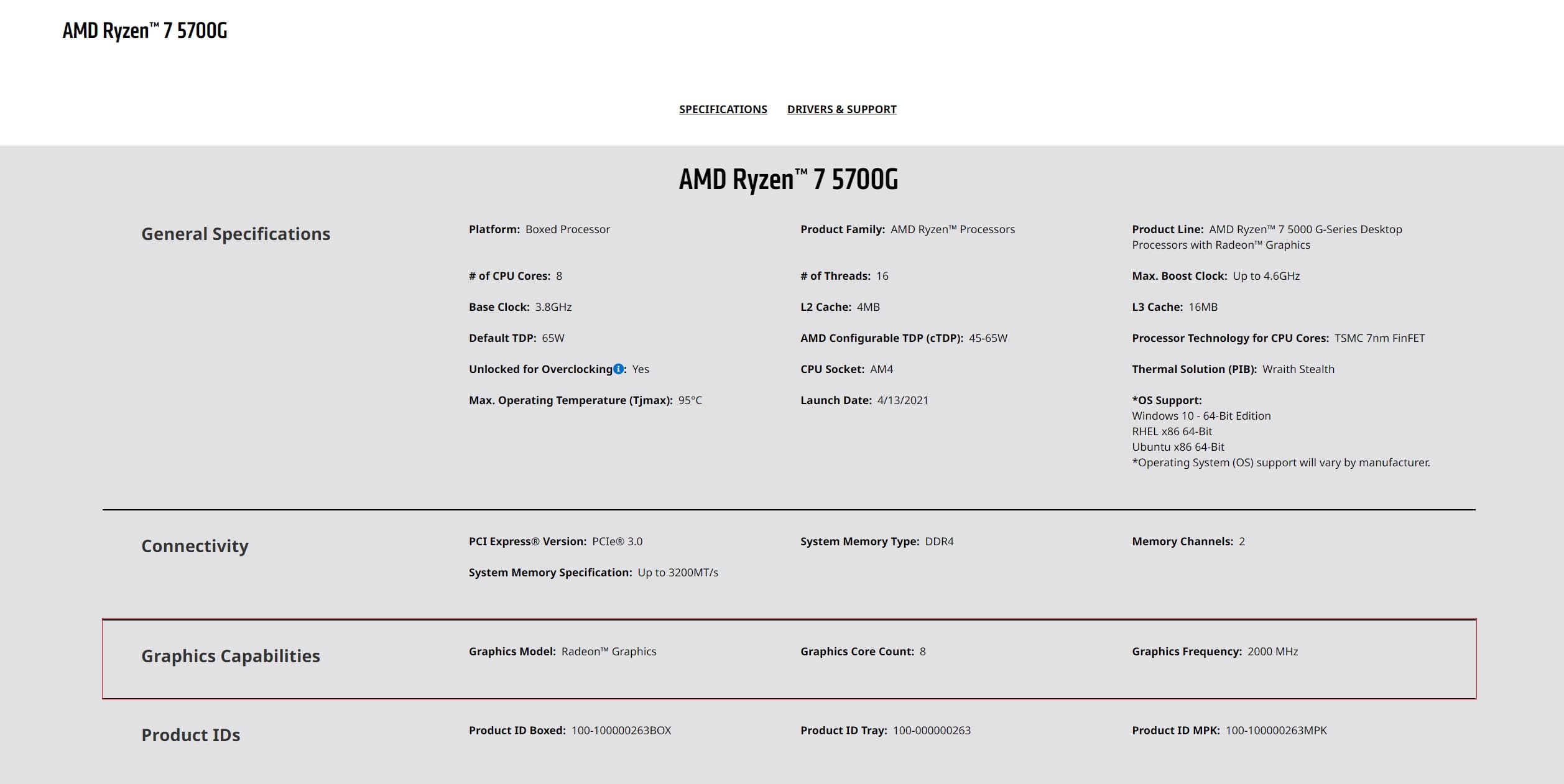Click the Launch Date: label
The width and height of the screenshot is (1564, 784).
click(836, 400)
